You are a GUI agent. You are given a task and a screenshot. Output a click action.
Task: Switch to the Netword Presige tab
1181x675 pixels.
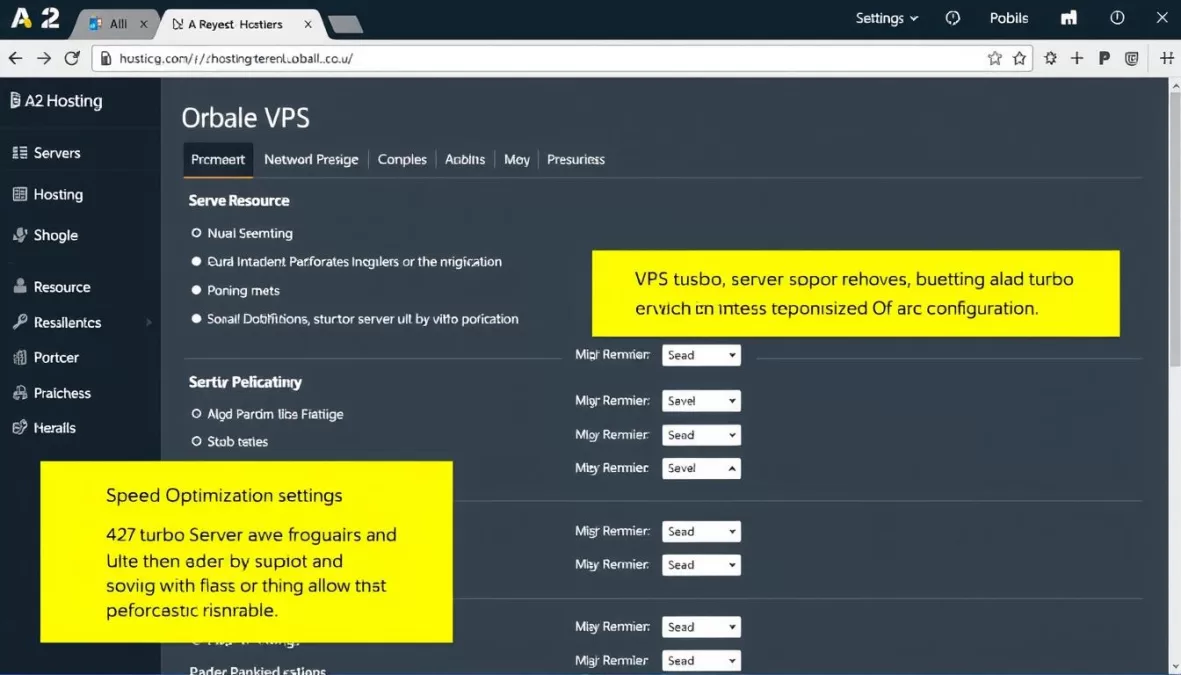pos(311,159)
